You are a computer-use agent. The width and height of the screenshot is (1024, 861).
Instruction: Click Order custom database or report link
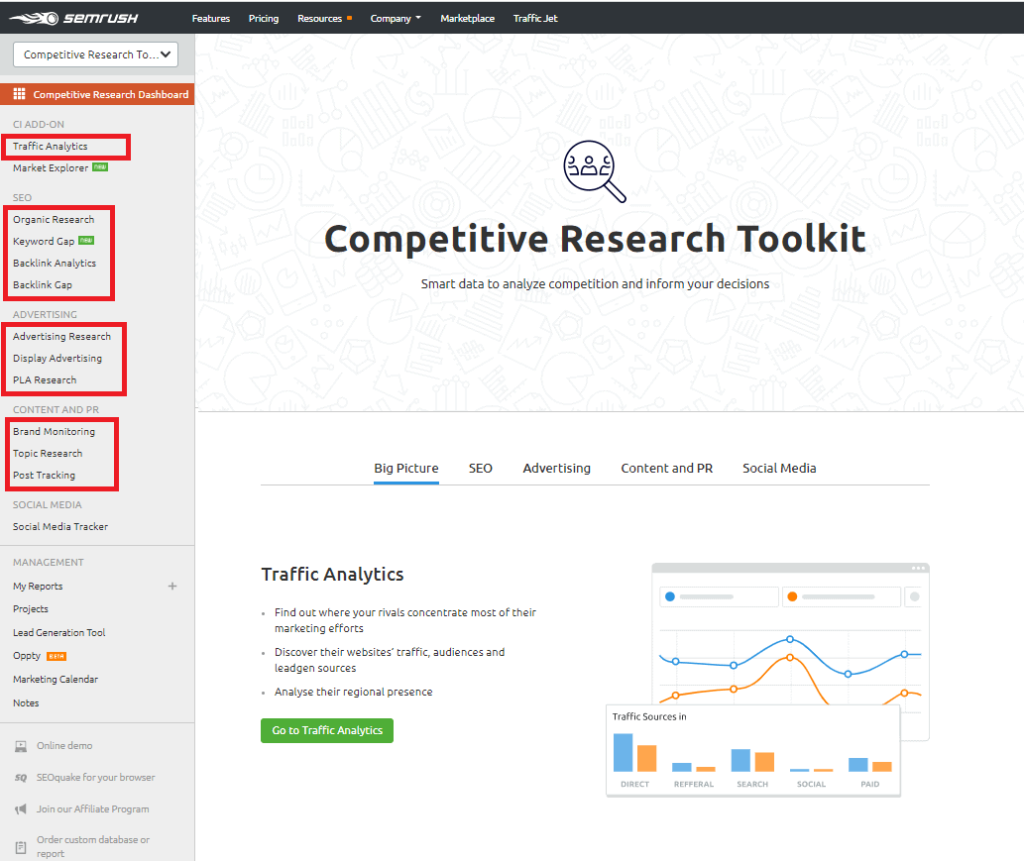tap(93, 847)
